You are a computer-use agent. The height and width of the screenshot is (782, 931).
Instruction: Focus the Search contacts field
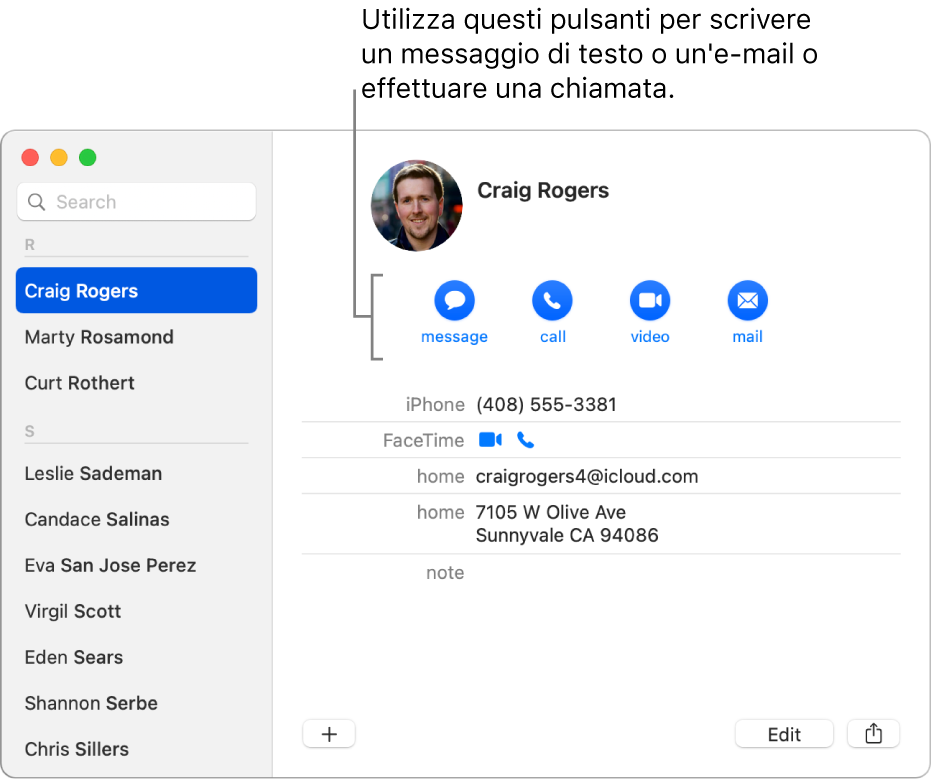[137, 202]
